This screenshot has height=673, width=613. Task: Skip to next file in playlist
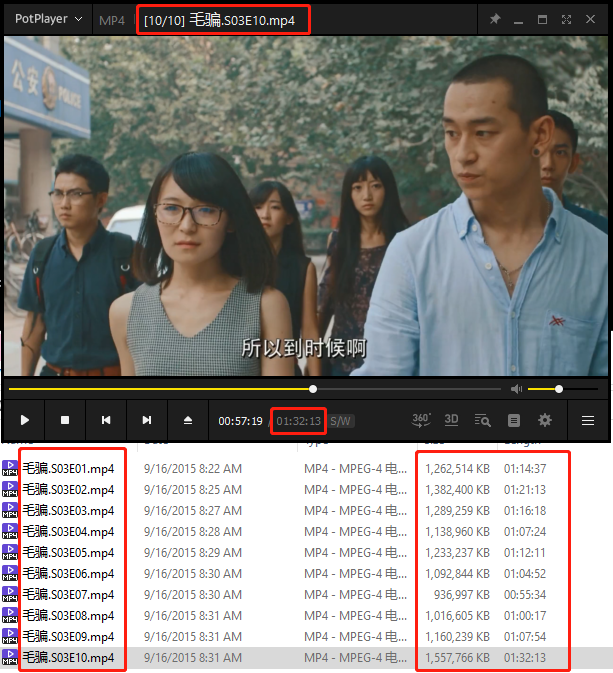pyautogui.click(x=147, y=420)
